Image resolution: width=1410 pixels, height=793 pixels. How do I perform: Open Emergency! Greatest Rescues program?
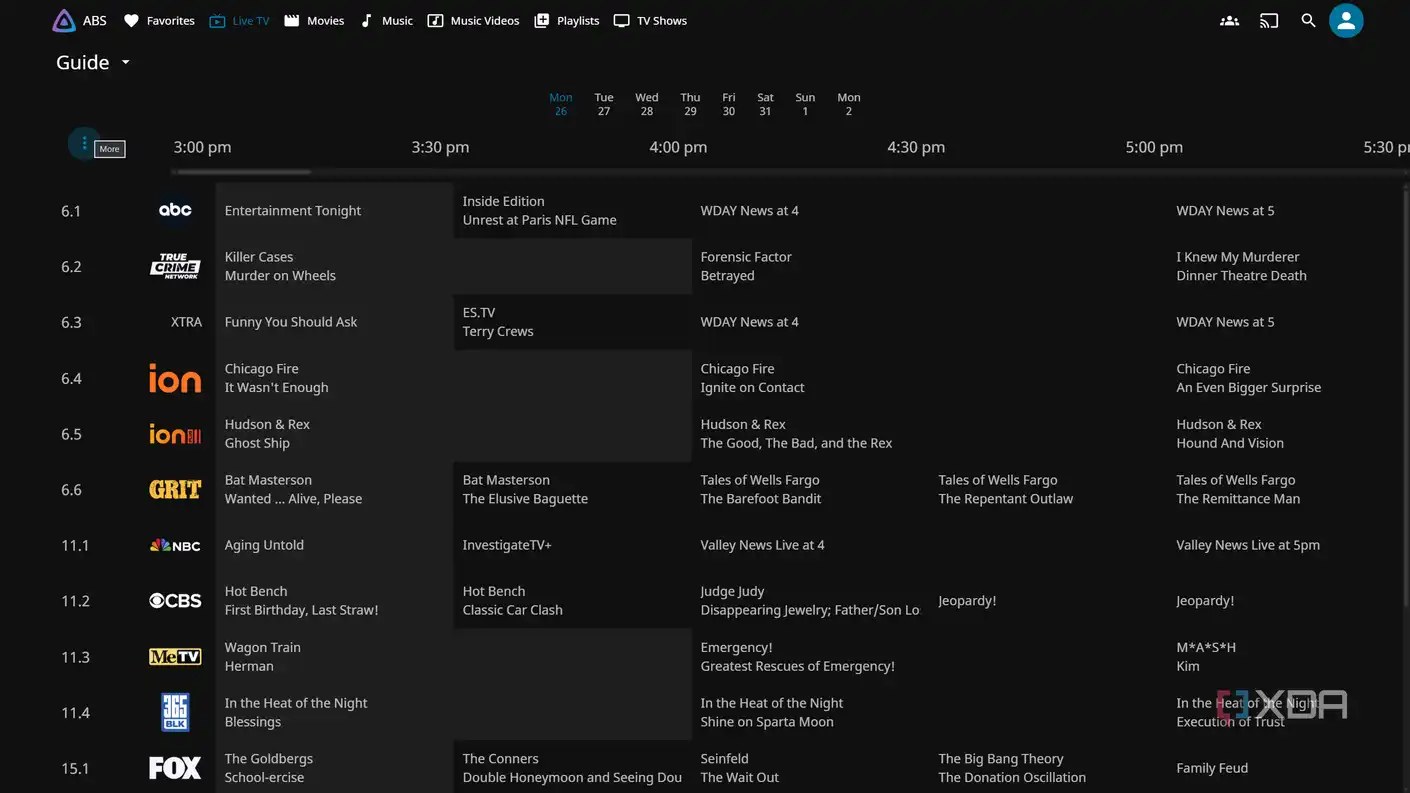coord(929,657)
